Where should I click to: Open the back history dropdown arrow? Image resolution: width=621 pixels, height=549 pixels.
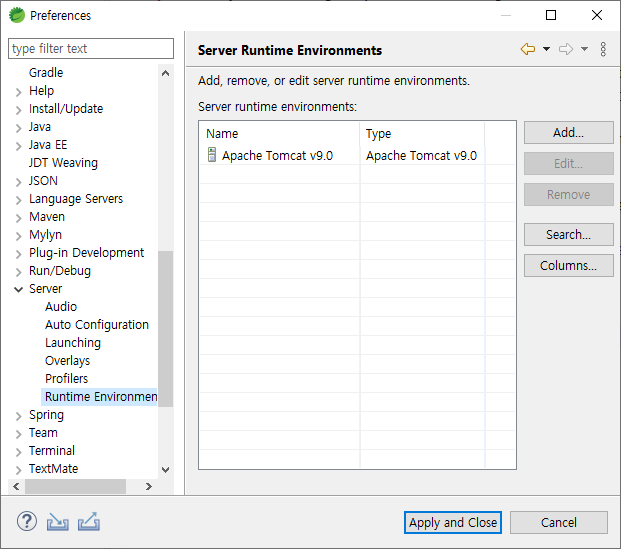pyautogui.click(x=546, y=49)
